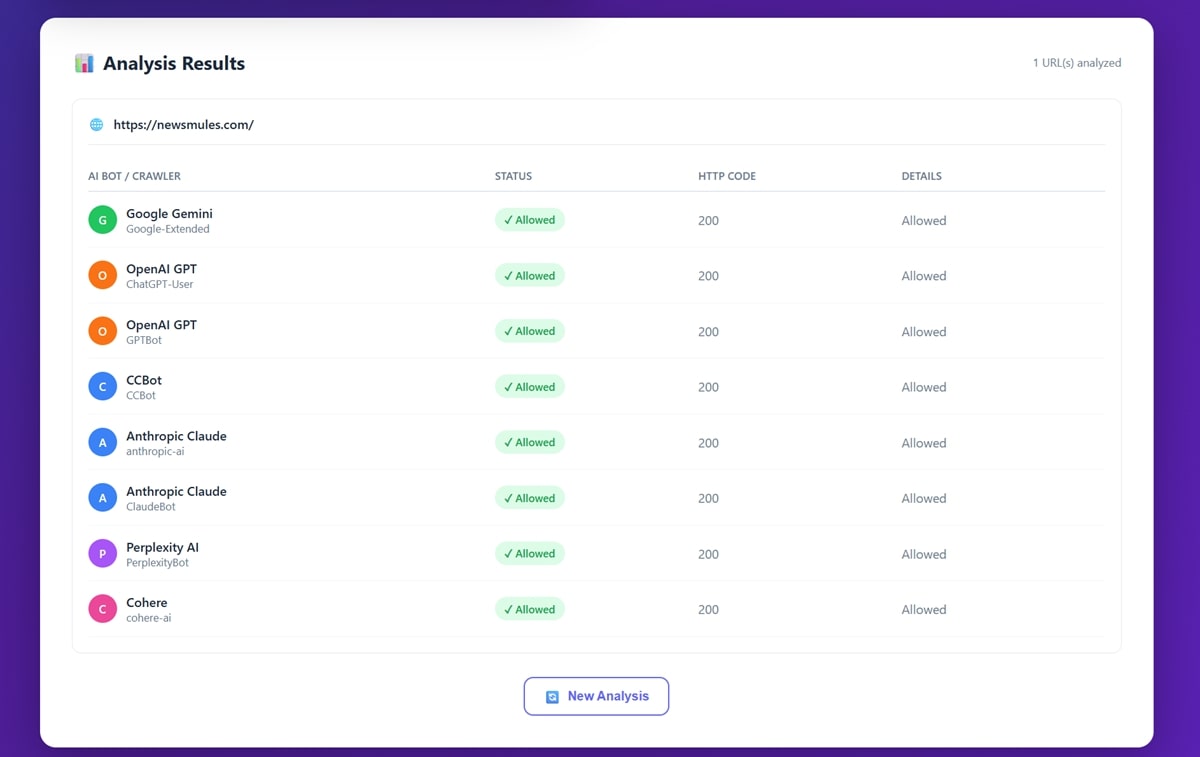Click the AI BOT / CRAWLER column header
Image resolution: width=1200 pixels, height=757 pixels.
point(134,176)
